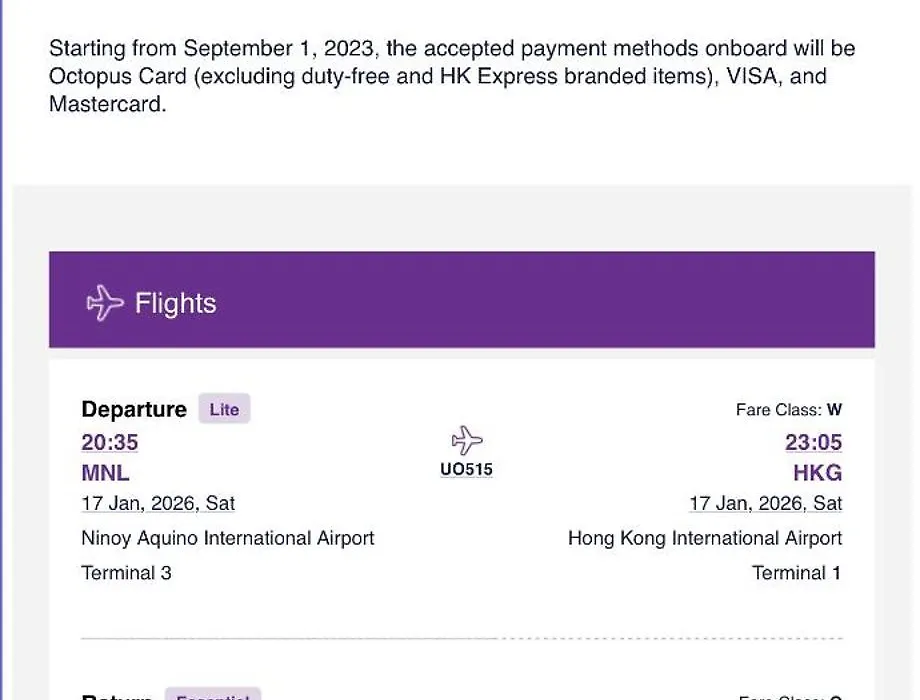Click the airplane icon in Flights header
The image size is (920, 700).
[105, 303]
